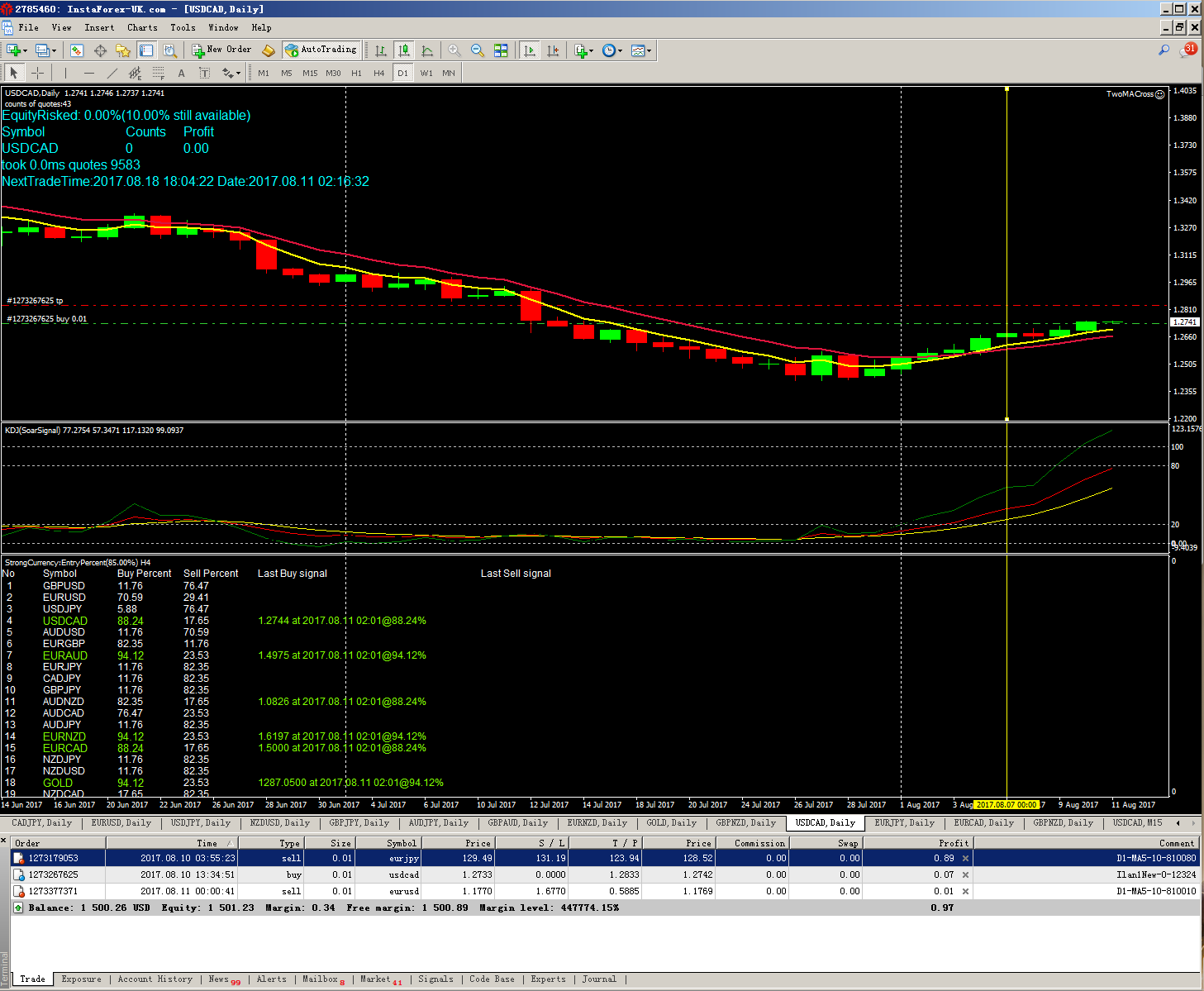Select the Text Label tool
The width and height of the screenshot is (1204, 991).
[x=205, y=73]
